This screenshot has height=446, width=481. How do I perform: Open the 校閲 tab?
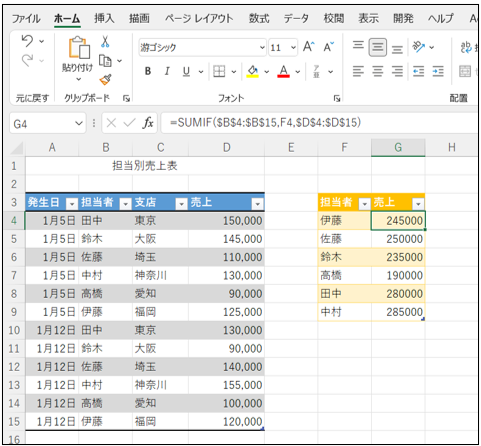point(334,18)
